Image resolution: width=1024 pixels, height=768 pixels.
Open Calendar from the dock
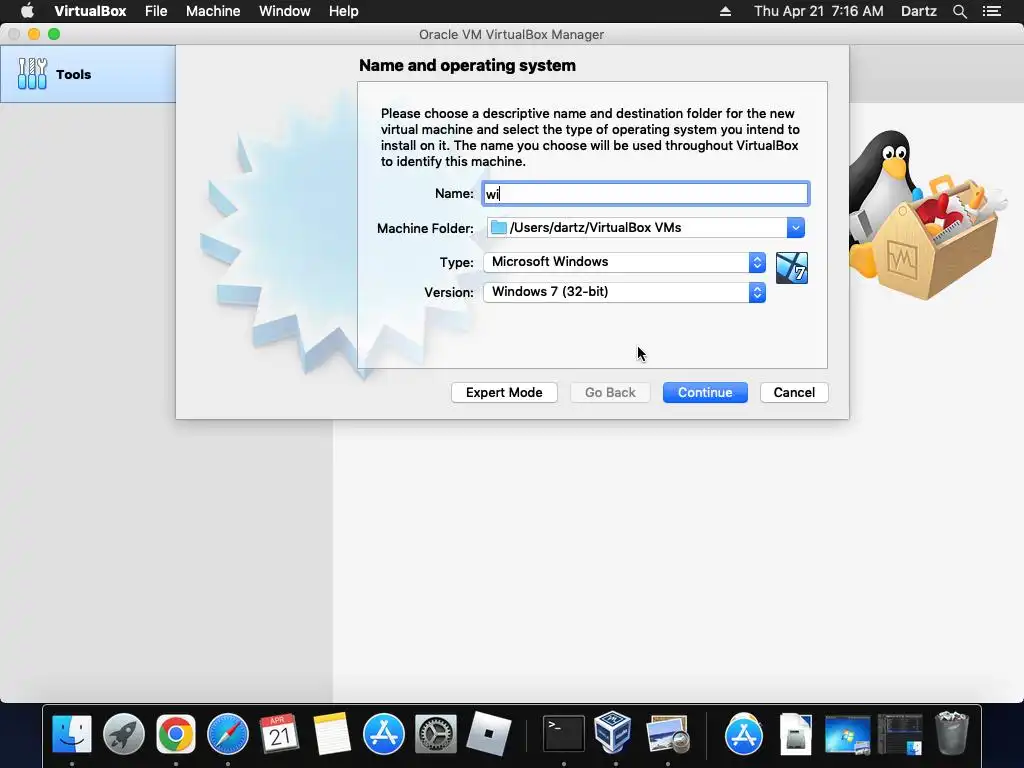(x=280, y=734)
